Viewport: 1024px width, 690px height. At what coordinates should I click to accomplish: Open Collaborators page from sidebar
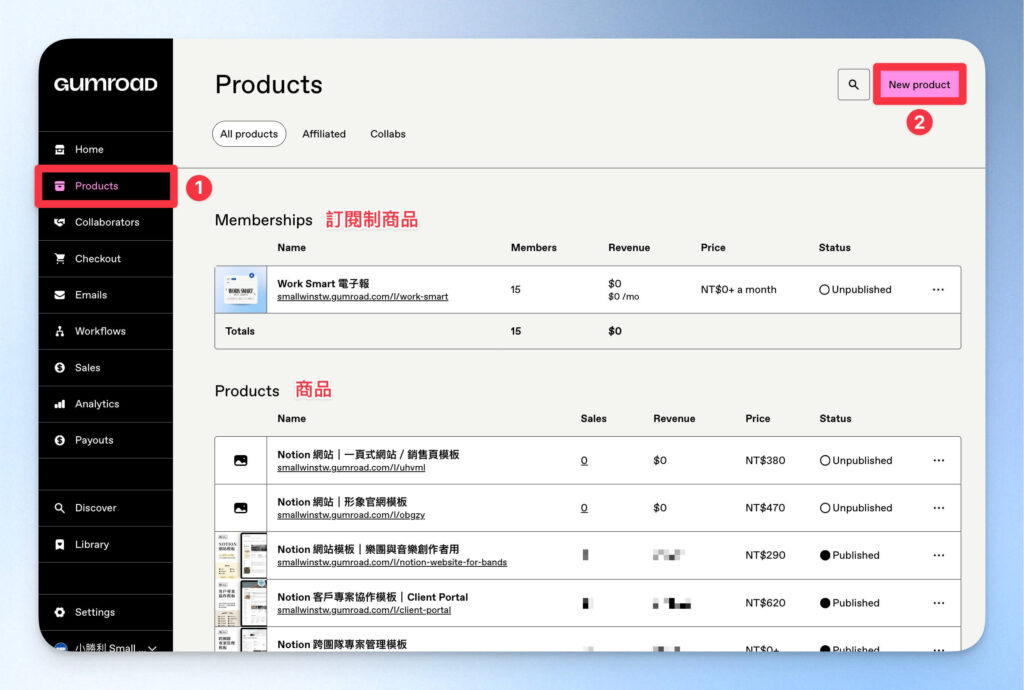tap(106, 222)
